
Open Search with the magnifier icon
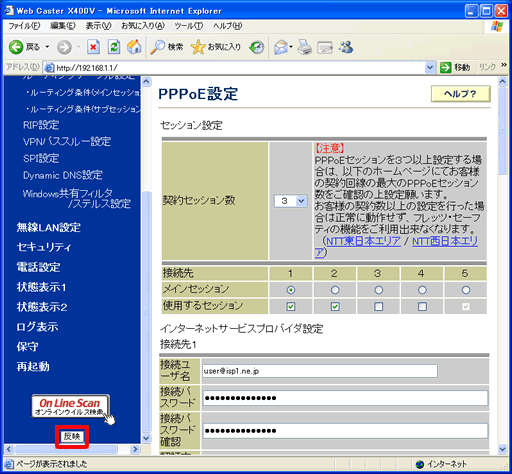click(x=166, y=47)
